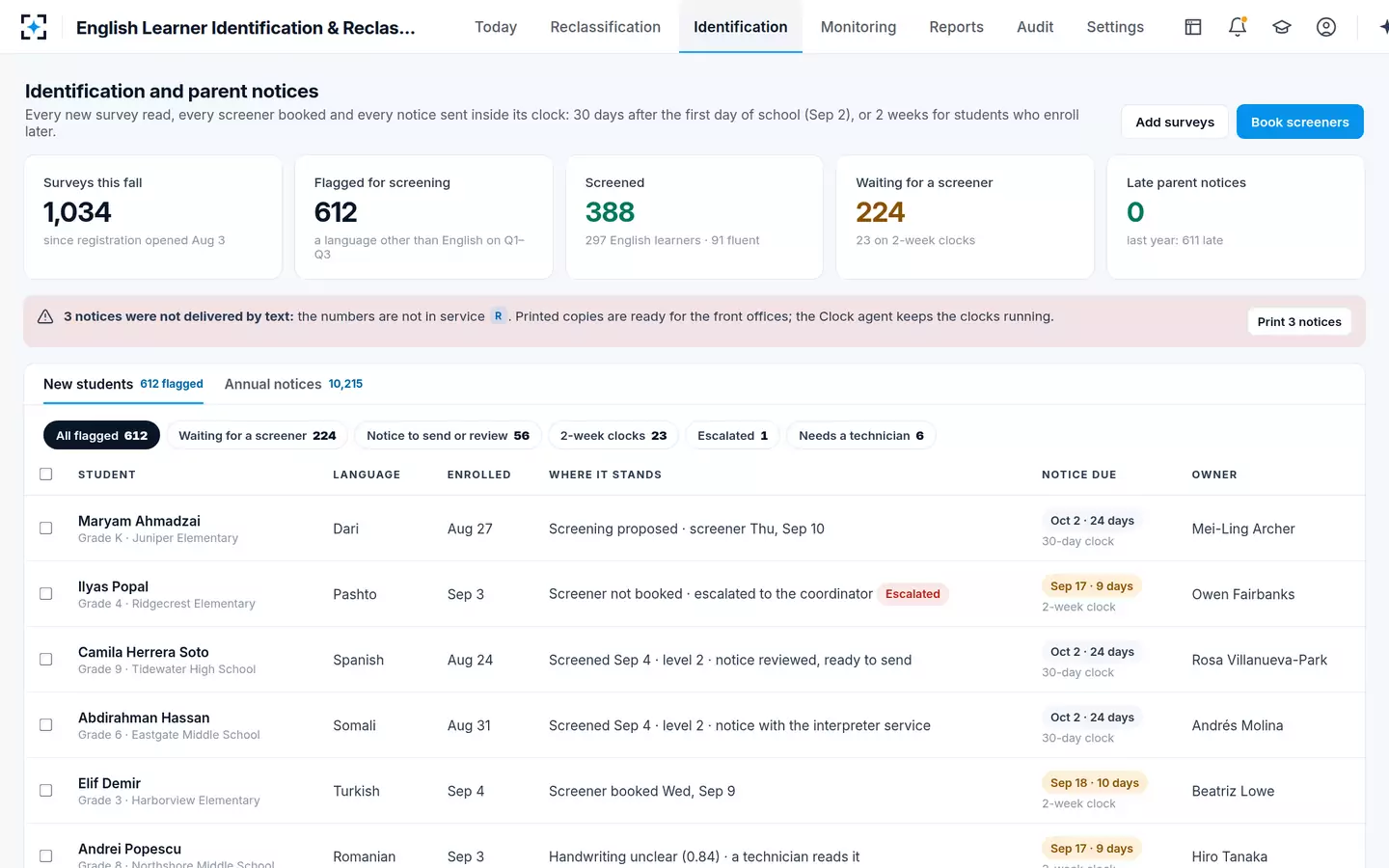Click the 'Sep 17 · 9 days' pill for Ilyas Popal
The height and width of the screenshot is (868, 1389).
1092,586
